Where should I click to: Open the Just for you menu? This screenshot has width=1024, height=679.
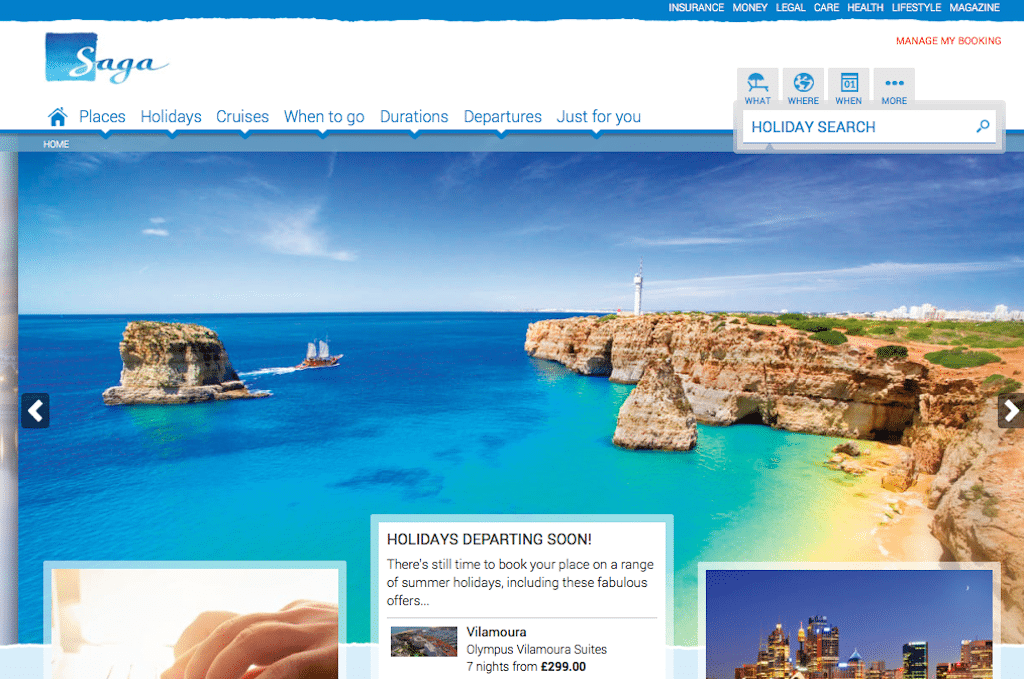click(599, 117)
